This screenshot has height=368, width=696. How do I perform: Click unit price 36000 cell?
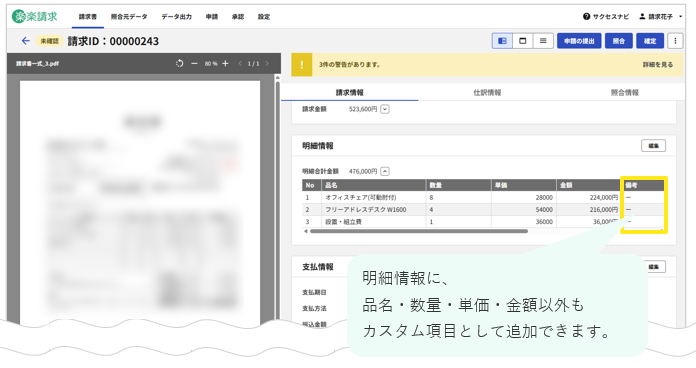point(524,222)
